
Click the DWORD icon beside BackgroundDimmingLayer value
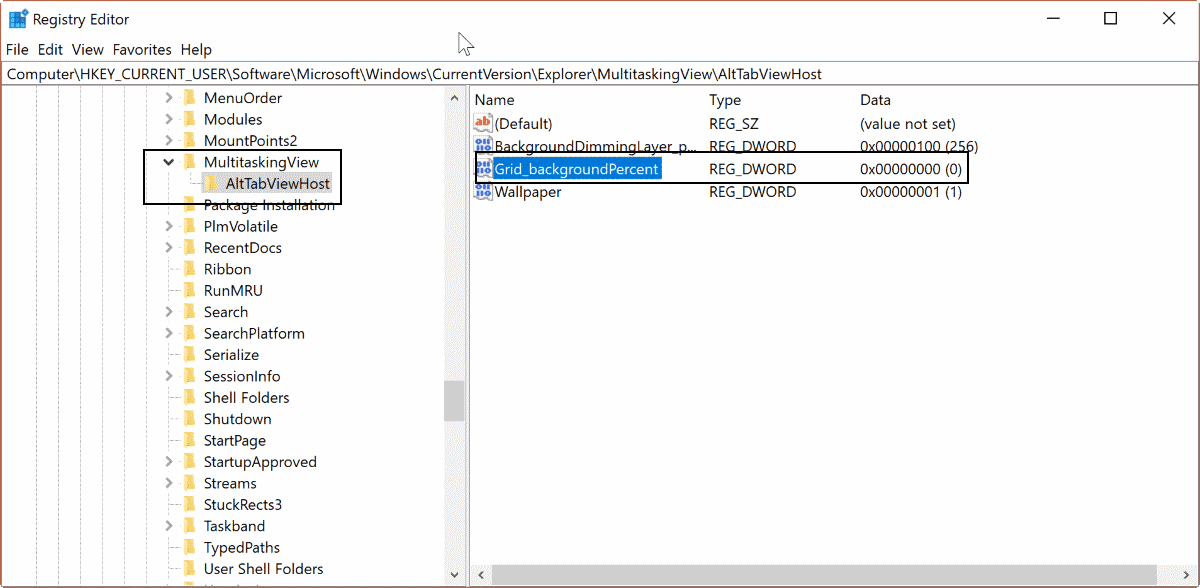[484, 146]
